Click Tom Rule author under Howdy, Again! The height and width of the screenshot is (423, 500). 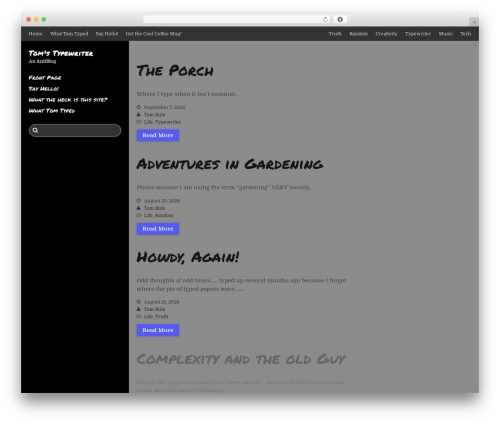click(x=154, y=309)
